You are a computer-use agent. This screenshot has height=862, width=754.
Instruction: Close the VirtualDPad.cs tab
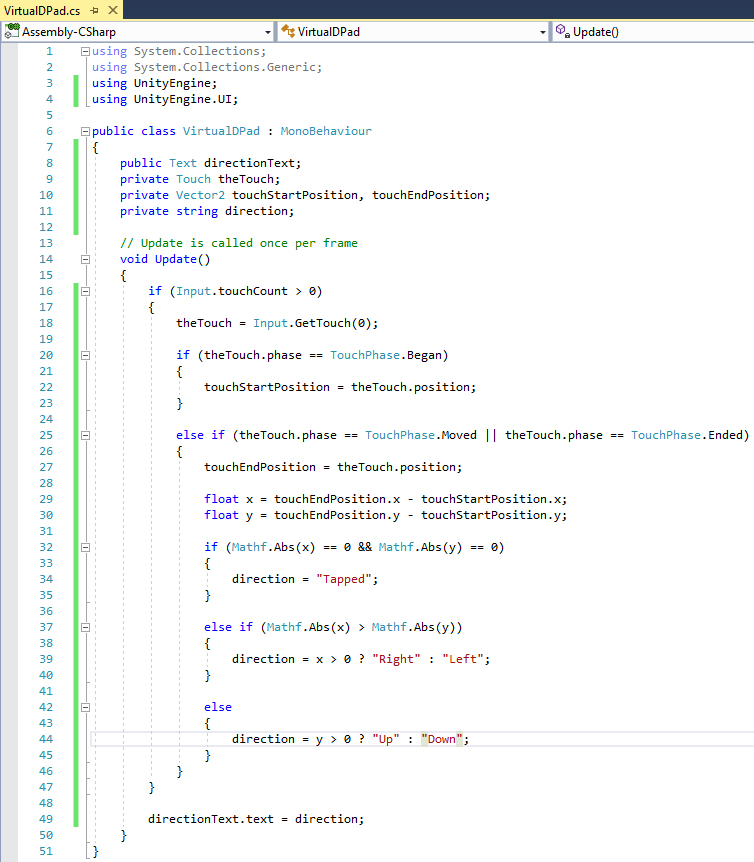(113, 10)
